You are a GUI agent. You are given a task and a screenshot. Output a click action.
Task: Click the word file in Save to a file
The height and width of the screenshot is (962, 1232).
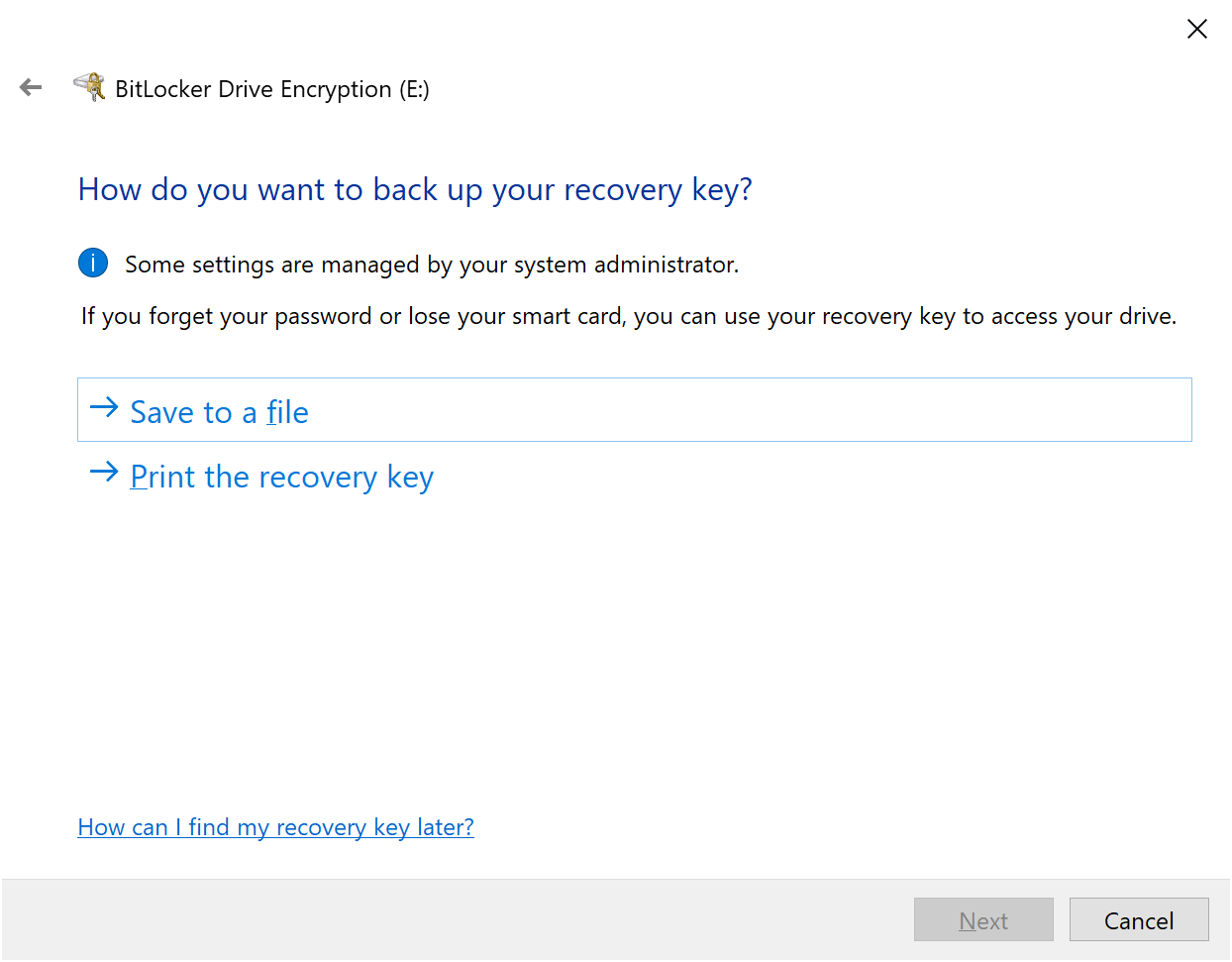tap(287, 411)
